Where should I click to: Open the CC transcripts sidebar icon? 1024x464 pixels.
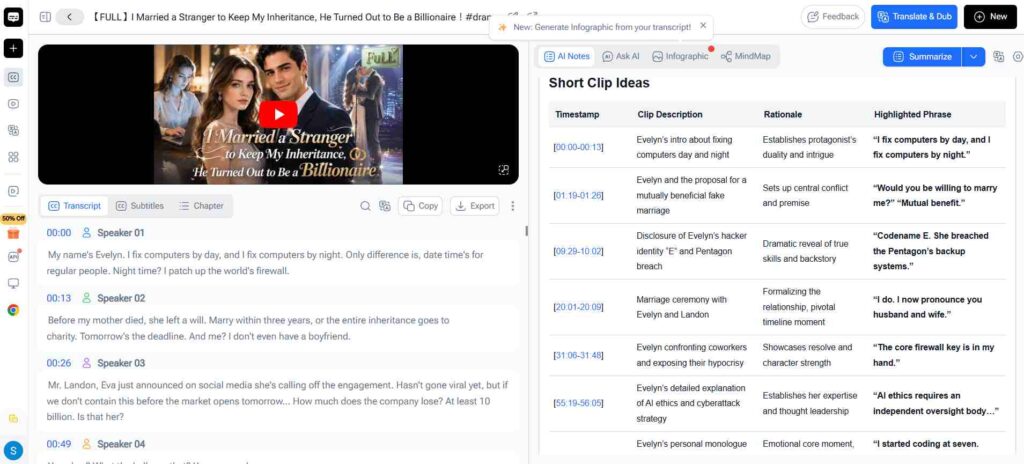click(13, 77)
